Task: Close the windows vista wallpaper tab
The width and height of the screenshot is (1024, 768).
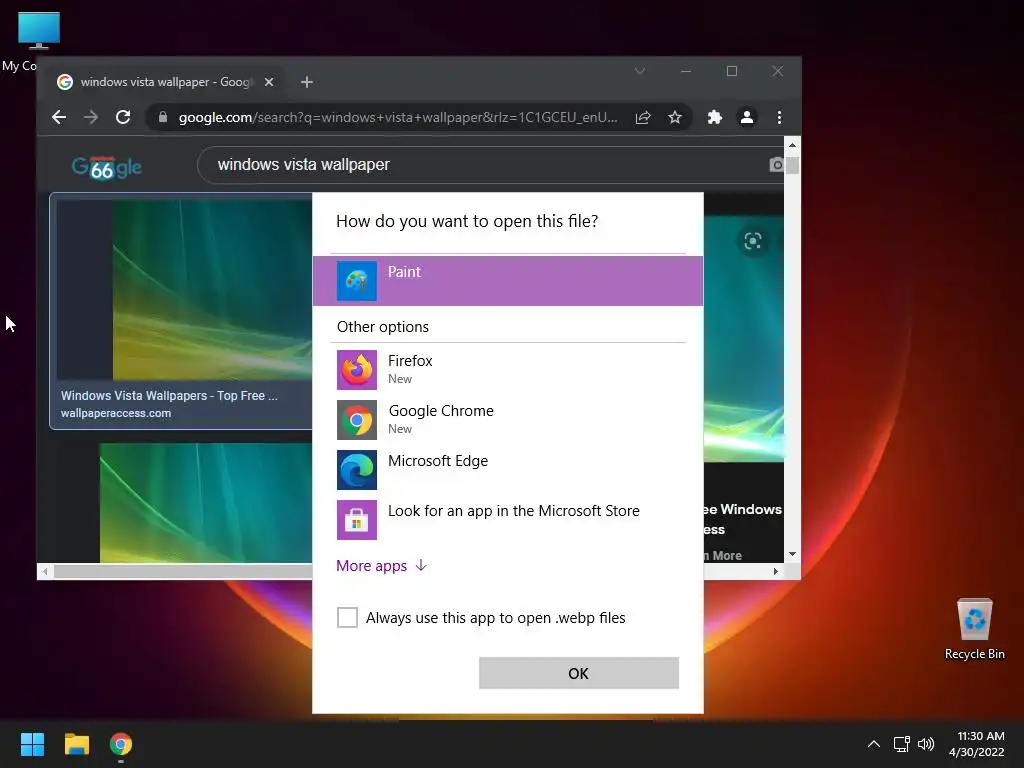Action: 268,82
